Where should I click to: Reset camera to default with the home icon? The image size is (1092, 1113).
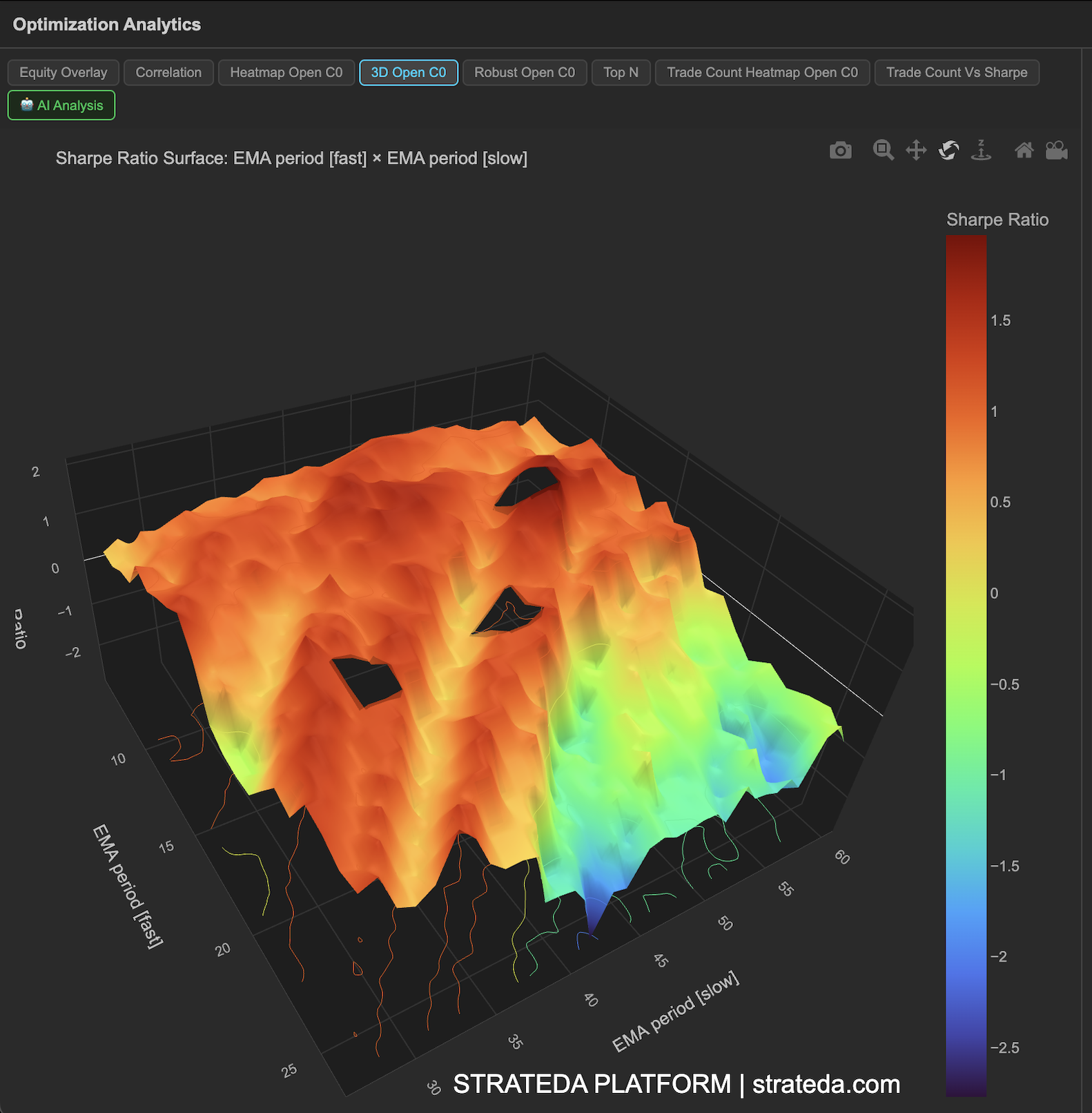point(1024,150)
